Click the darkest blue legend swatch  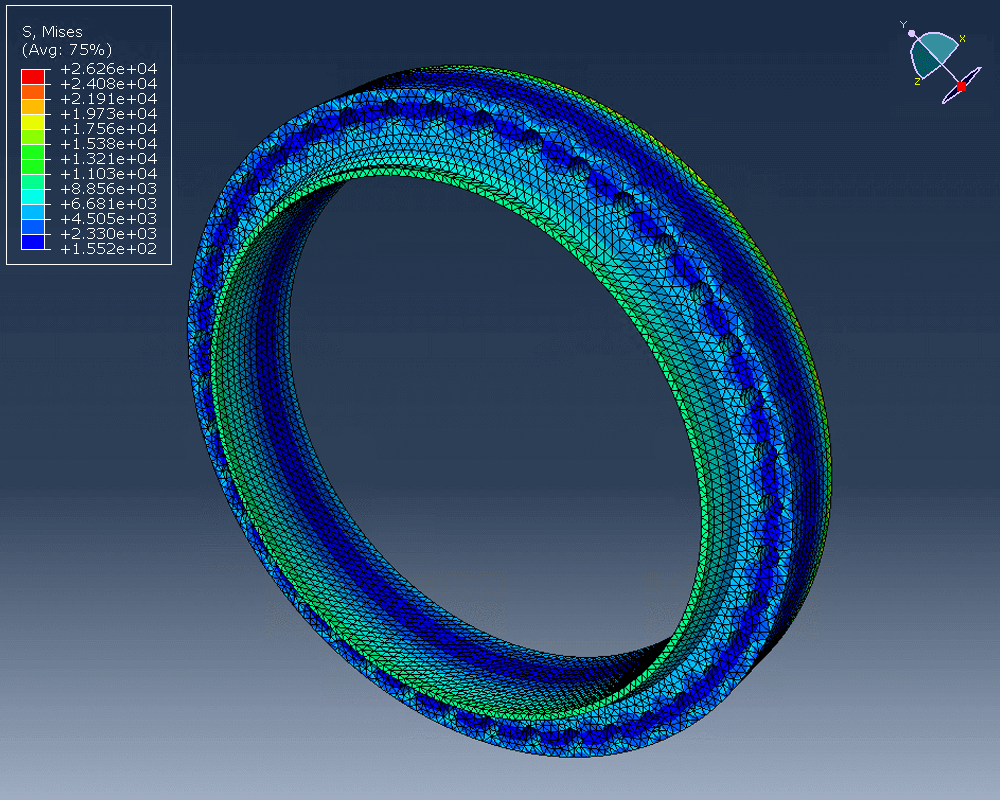(33, 242)
